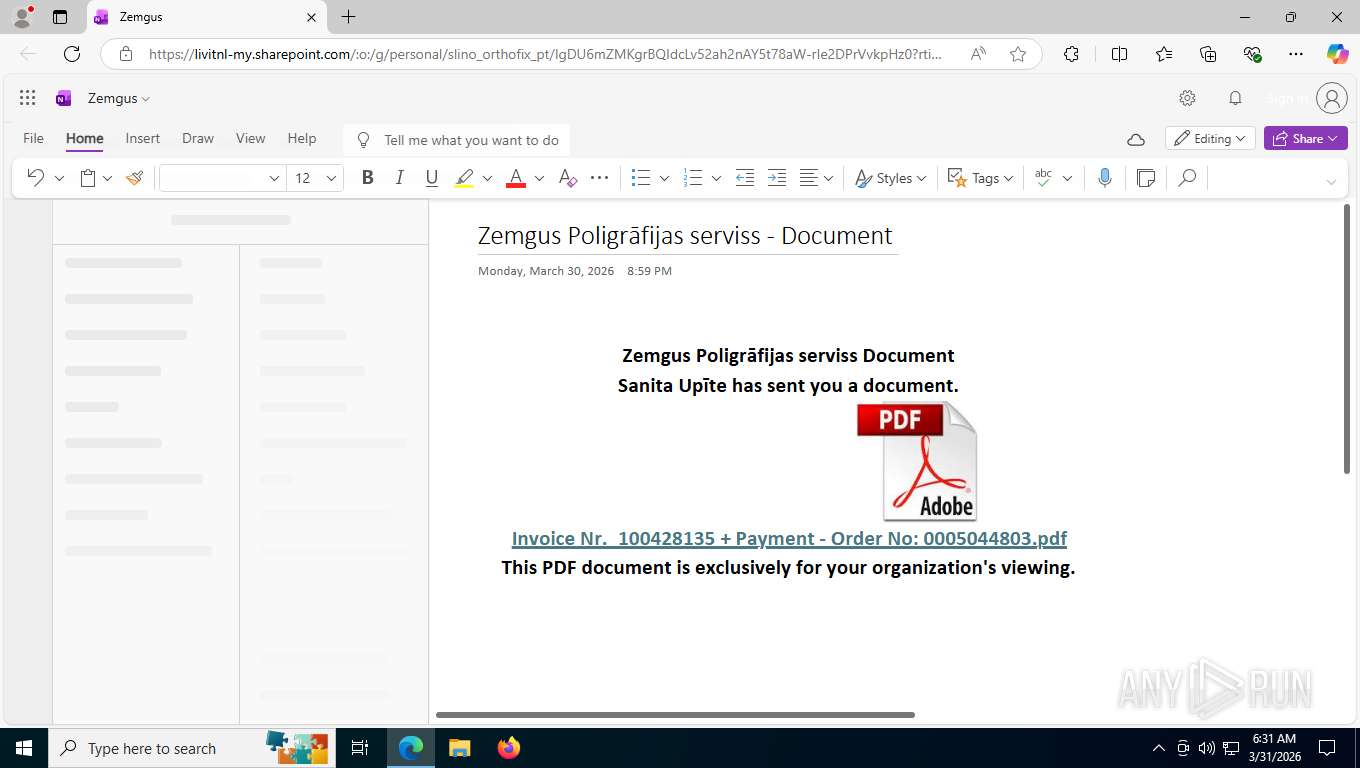Open the notifications bell icon

1235,98
